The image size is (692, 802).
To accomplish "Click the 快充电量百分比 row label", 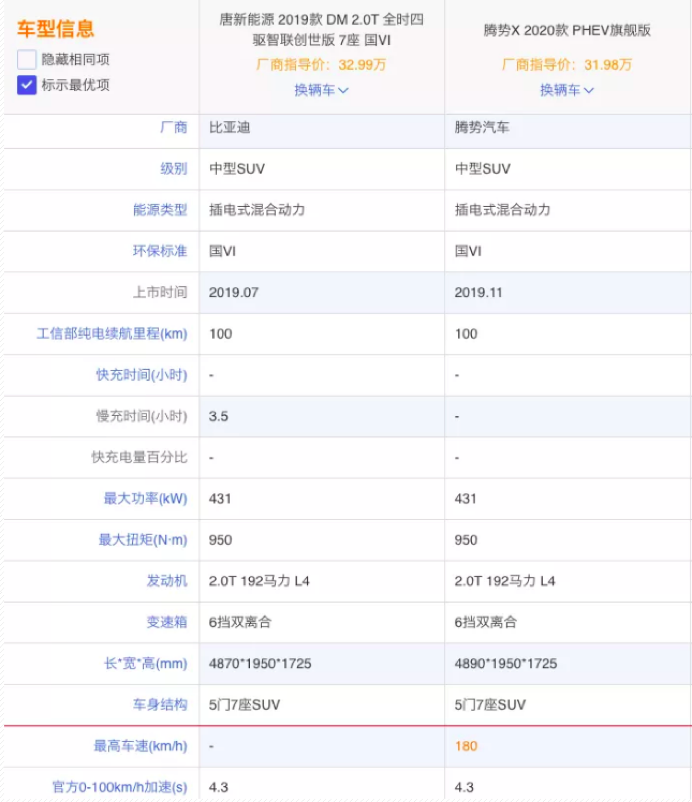I will point(139,457).
